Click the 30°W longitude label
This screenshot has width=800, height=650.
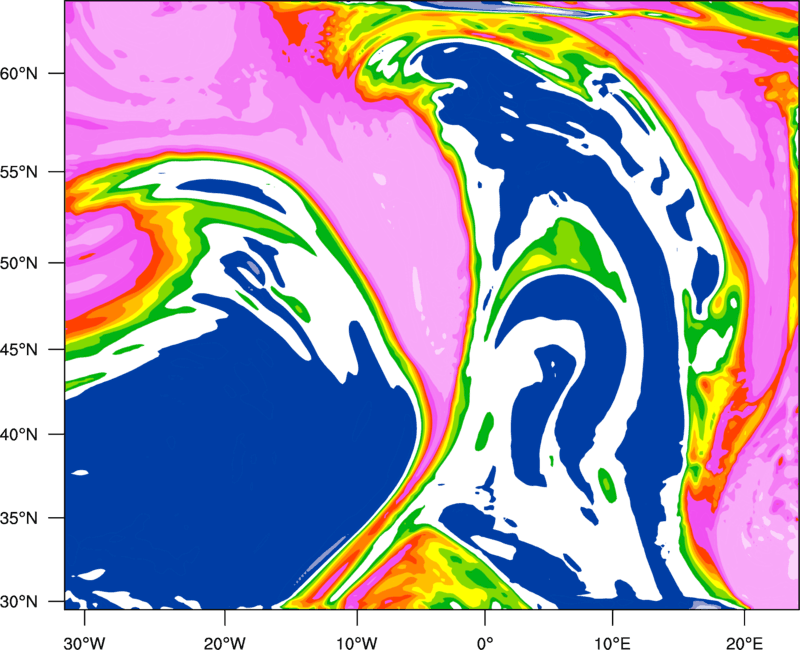pyautogui.click(x=85, y=643)
